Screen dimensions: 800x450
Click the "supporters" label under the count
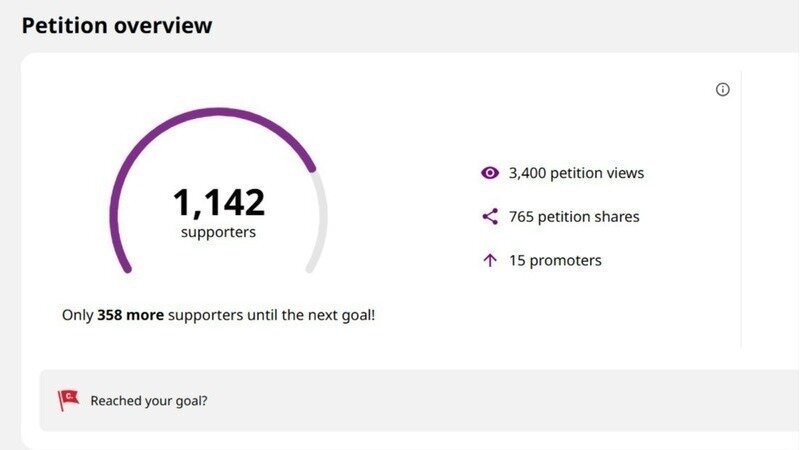point(218,232)
